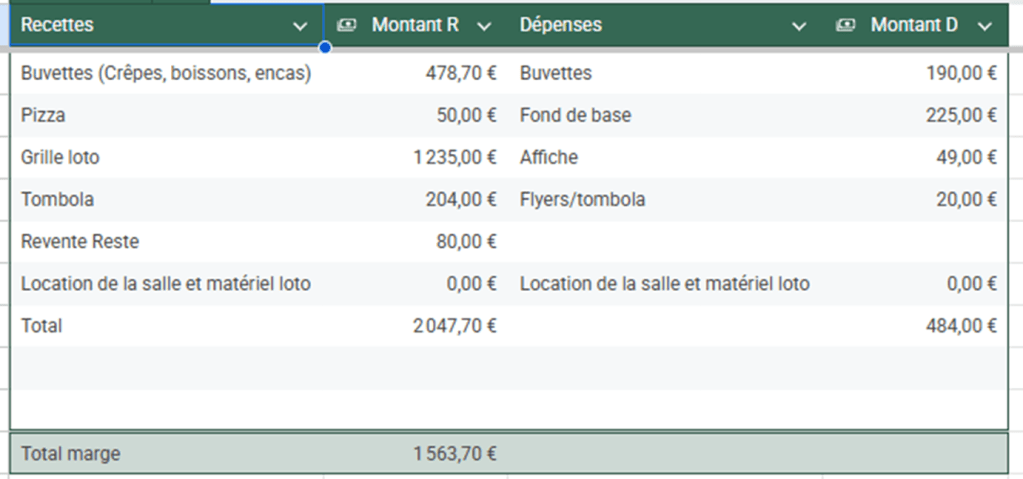Select the Recettes header cell
The height and width of the screenshot is (479, 1023).
[x=150, y=25]
